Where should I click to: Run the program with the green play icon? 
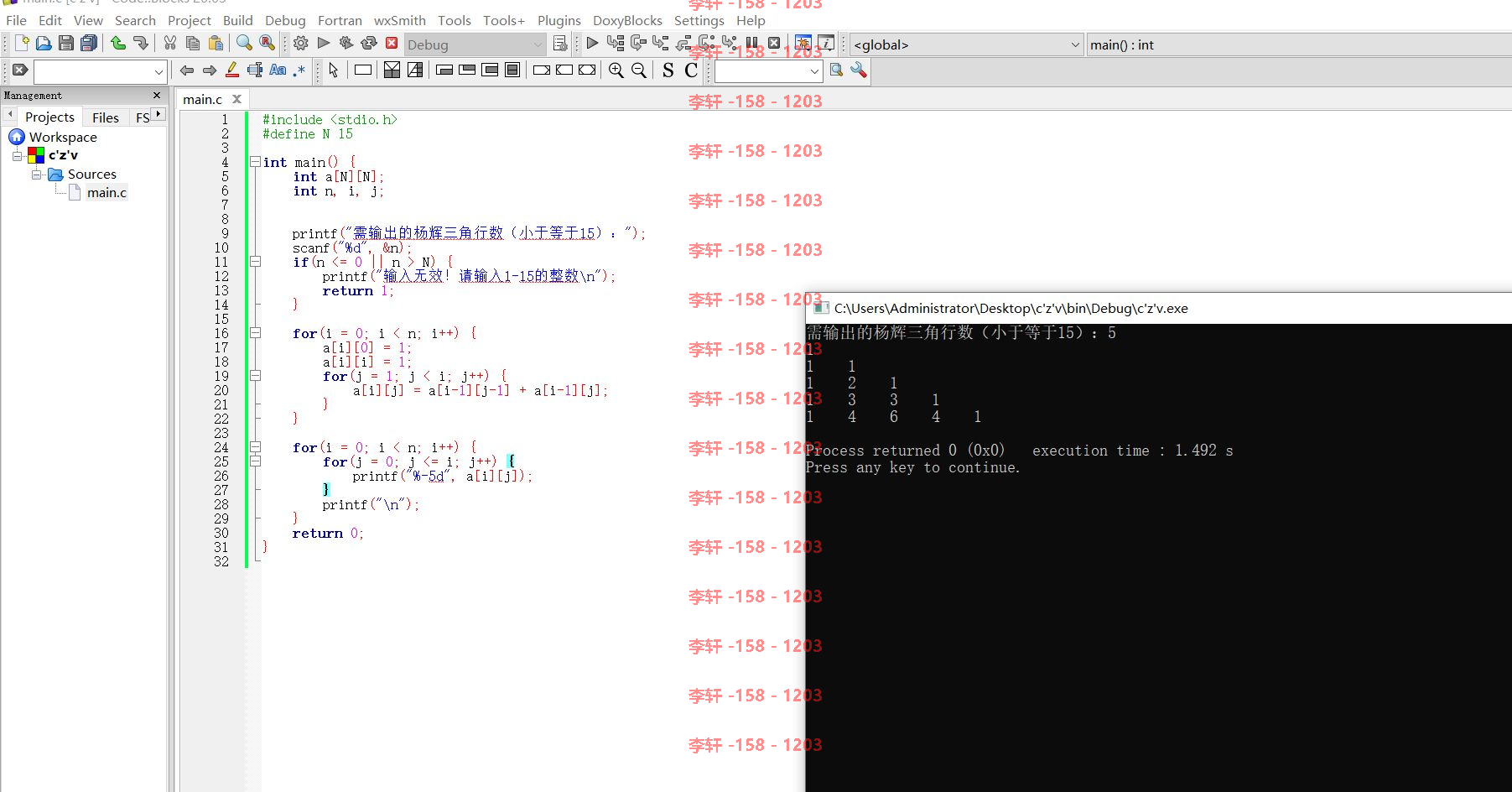[x=324, y=43]
